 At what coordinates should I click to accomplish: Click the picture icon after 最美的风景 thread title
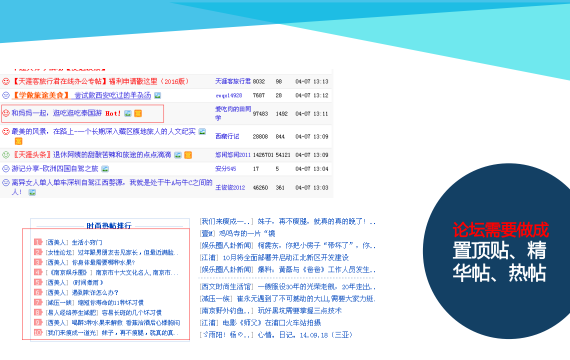click(x=202, y=132)
